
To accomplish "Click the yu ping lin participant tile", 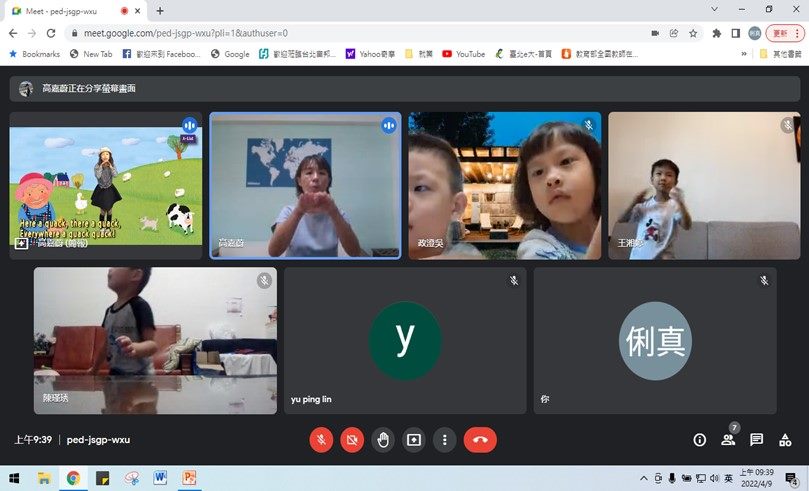I will [x=404, y=340].
